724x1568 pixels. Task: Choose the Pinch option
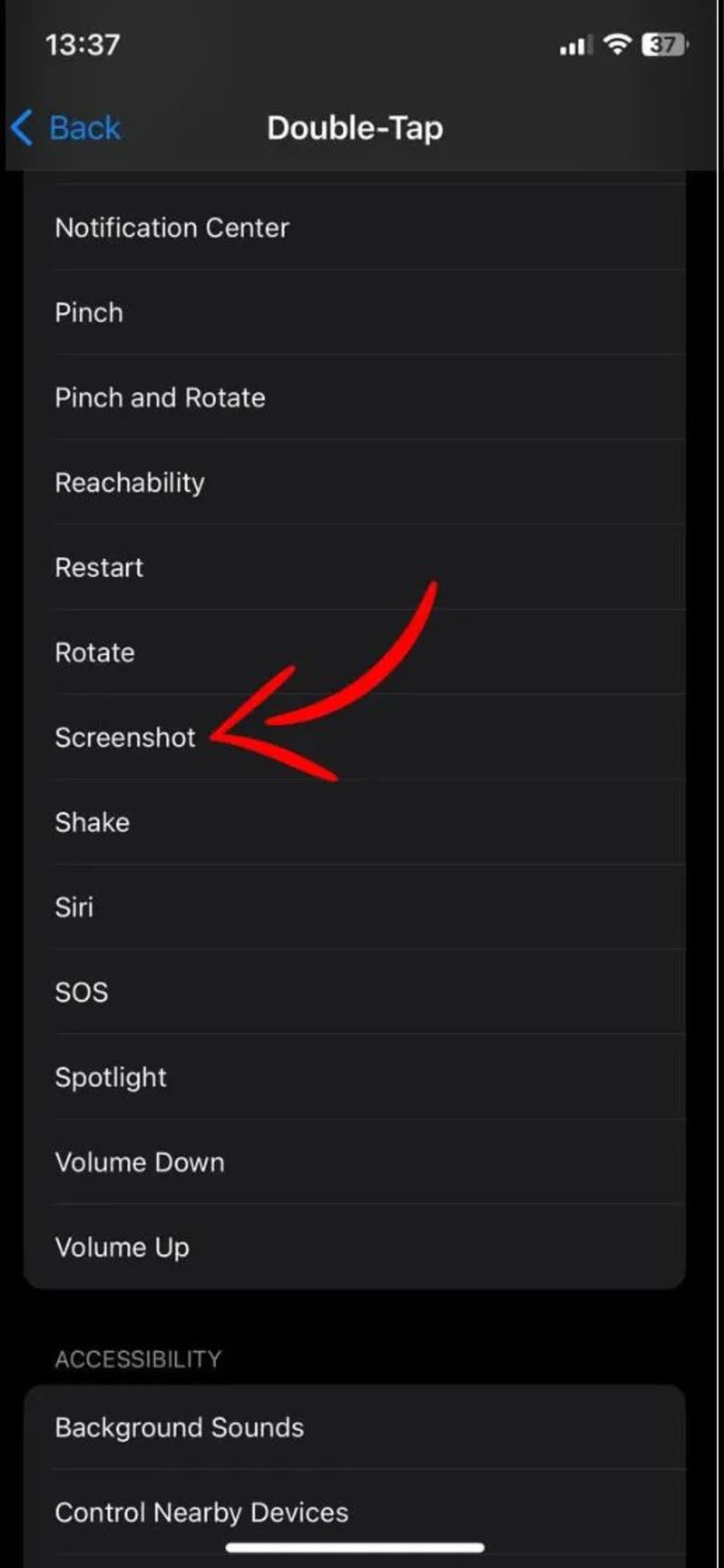(x=89, y=312)
